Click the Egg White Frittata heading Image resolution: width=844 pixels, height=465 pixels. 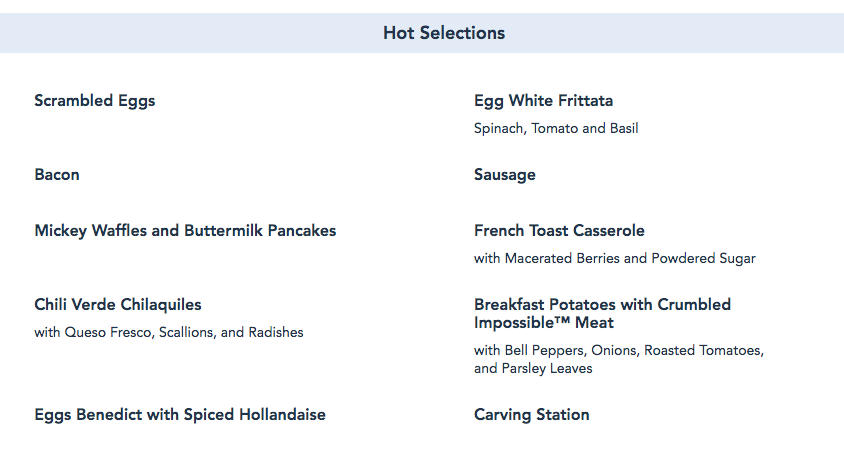click(x=543, y=100)
